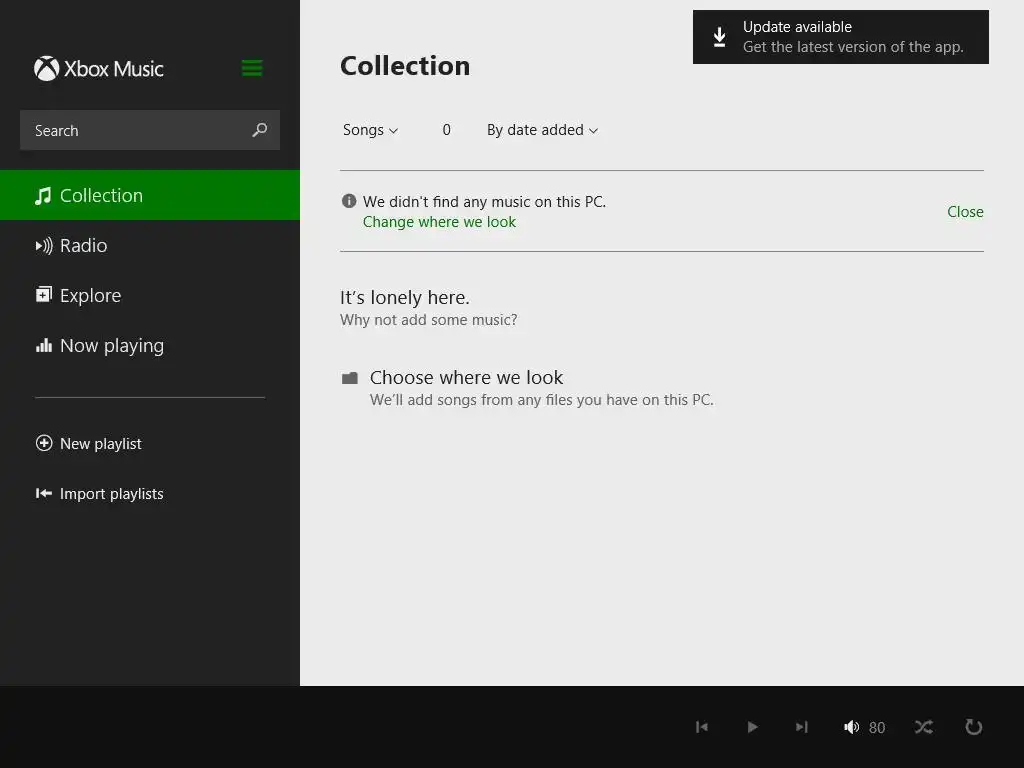Open the Now playing view
The height and width of the screenshot is (768, 1024).
150,345
